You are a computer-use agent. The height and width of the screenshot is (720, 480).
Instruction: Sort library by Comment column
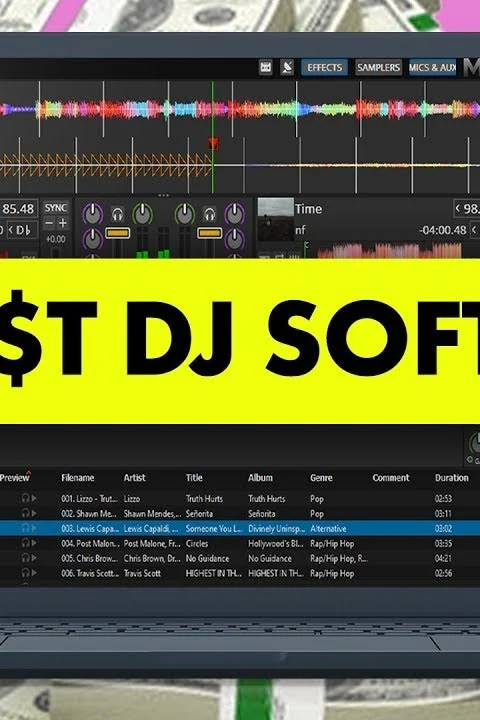click(x=390, y=478)
